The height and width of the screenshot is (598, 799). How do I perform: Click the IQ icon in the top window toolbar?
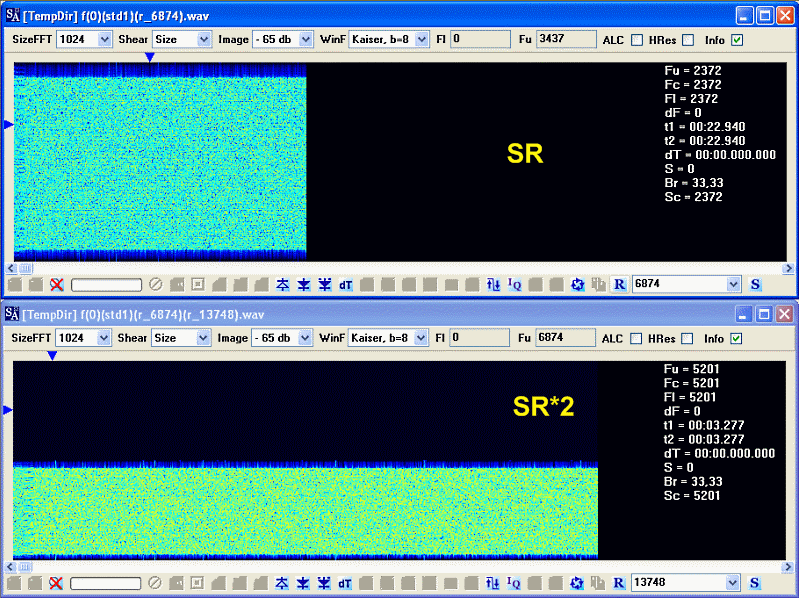(515, 285)
